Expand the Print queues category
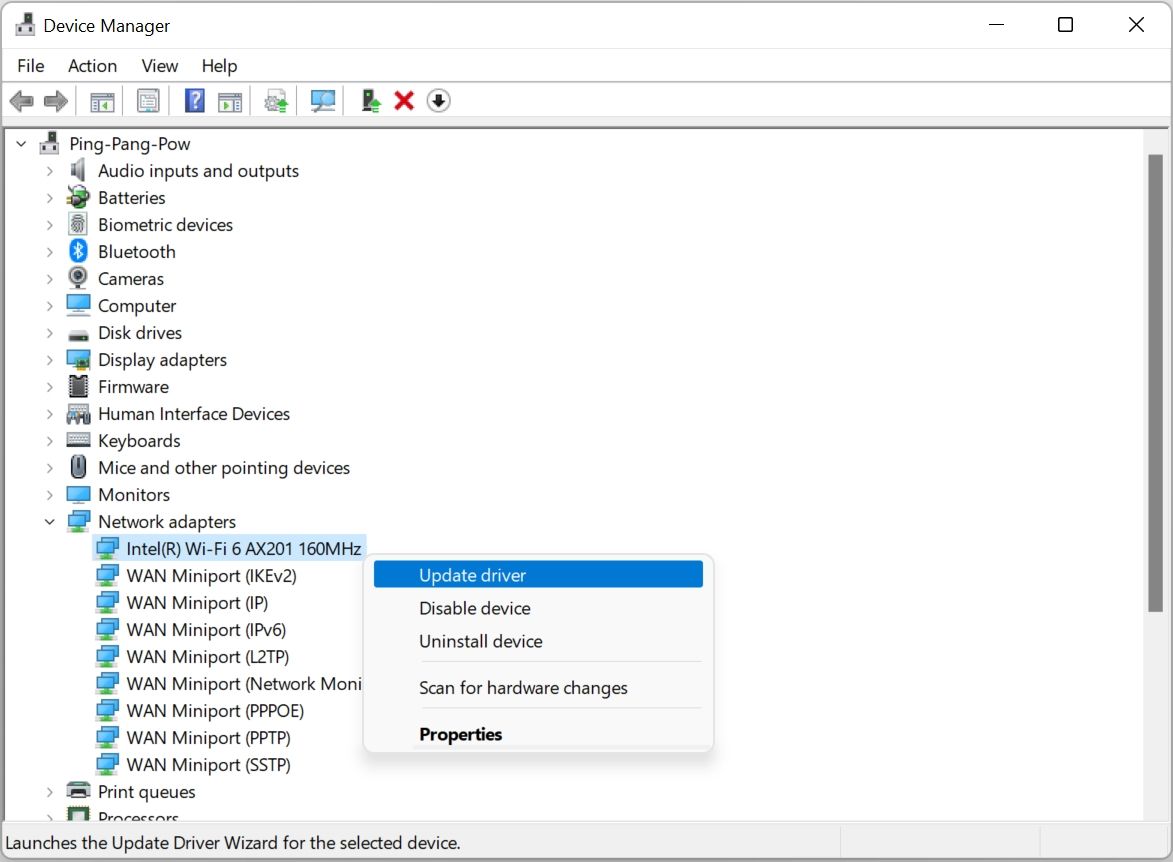This screenshot has width=1173, height=862. click(x=49, y=791)
